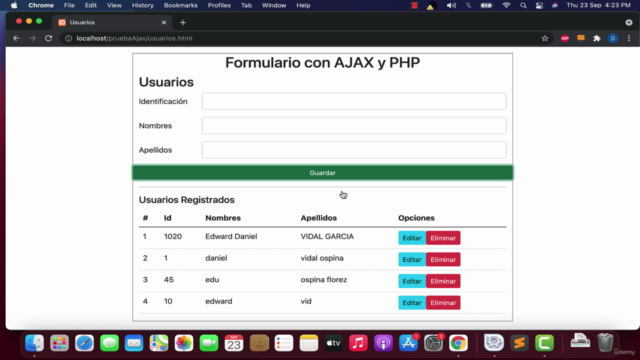
Task: Open Sublime Text from the Dock
Action: [x=519, y=343]
